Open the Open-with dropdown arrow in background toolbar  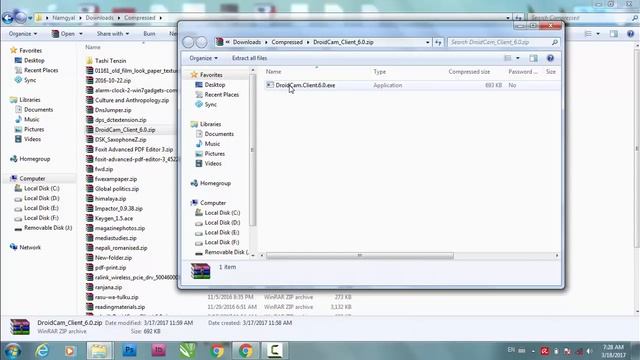81,34
